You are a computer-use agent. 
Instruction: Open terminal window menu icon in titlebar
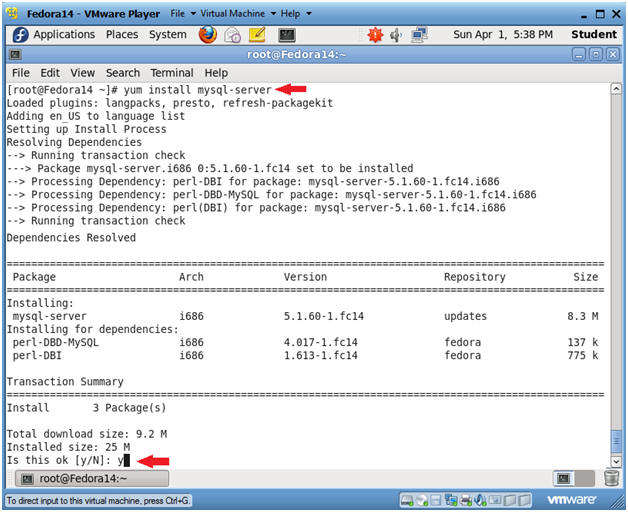click(15, 54)
